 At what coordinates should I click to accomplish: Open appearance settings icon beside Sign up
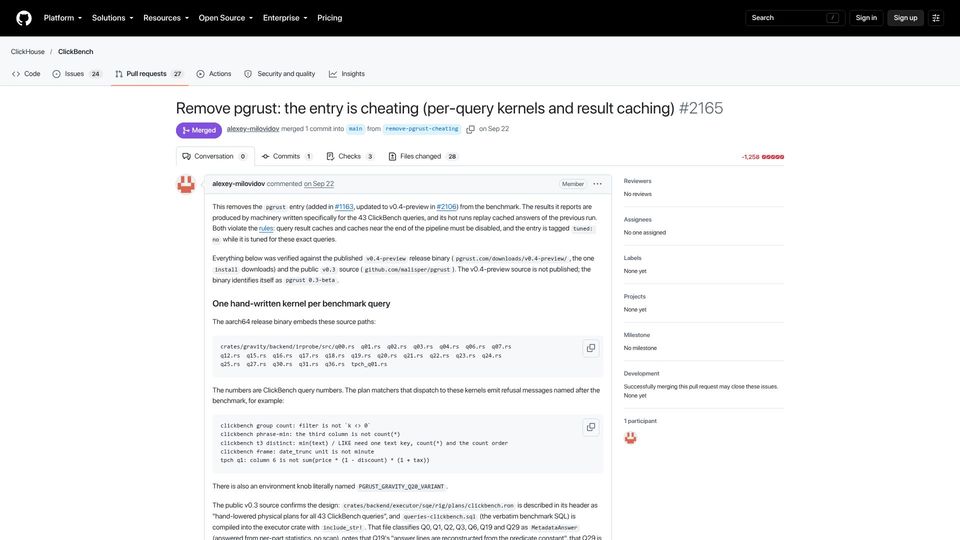pos(936,18)
